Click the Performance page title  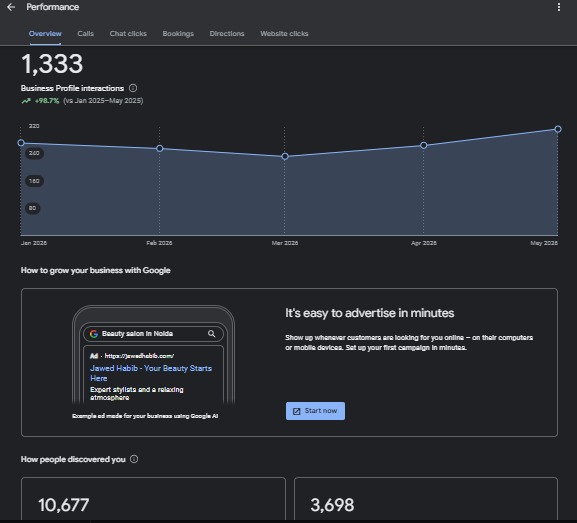(x=53, y=7)
